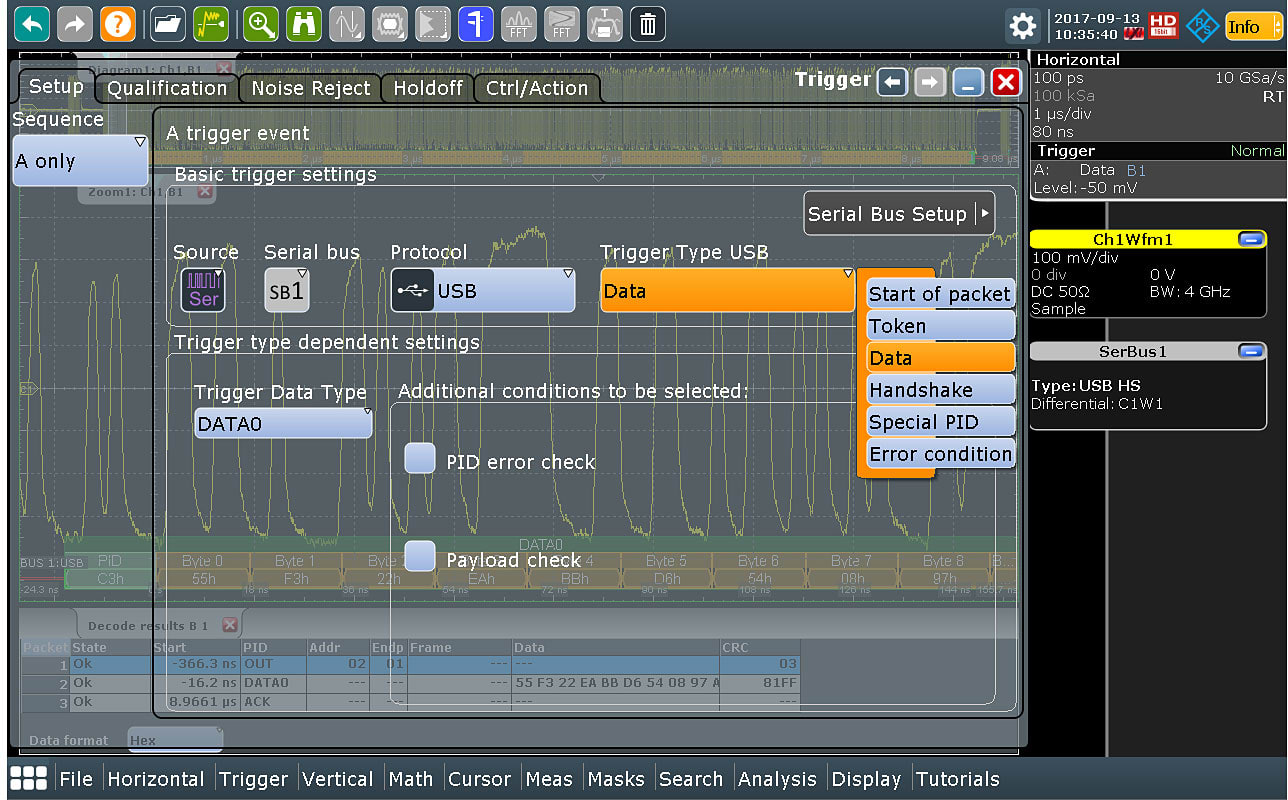Activate the Zoom magnifier tool

pos(261,23)
